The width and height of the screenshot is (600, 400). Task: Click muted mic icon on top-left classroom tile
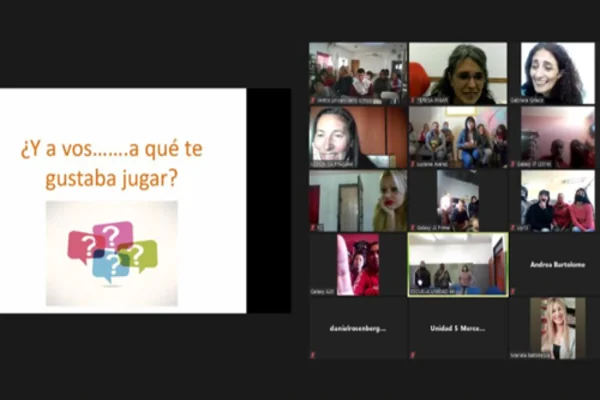[x=313, y=100]
